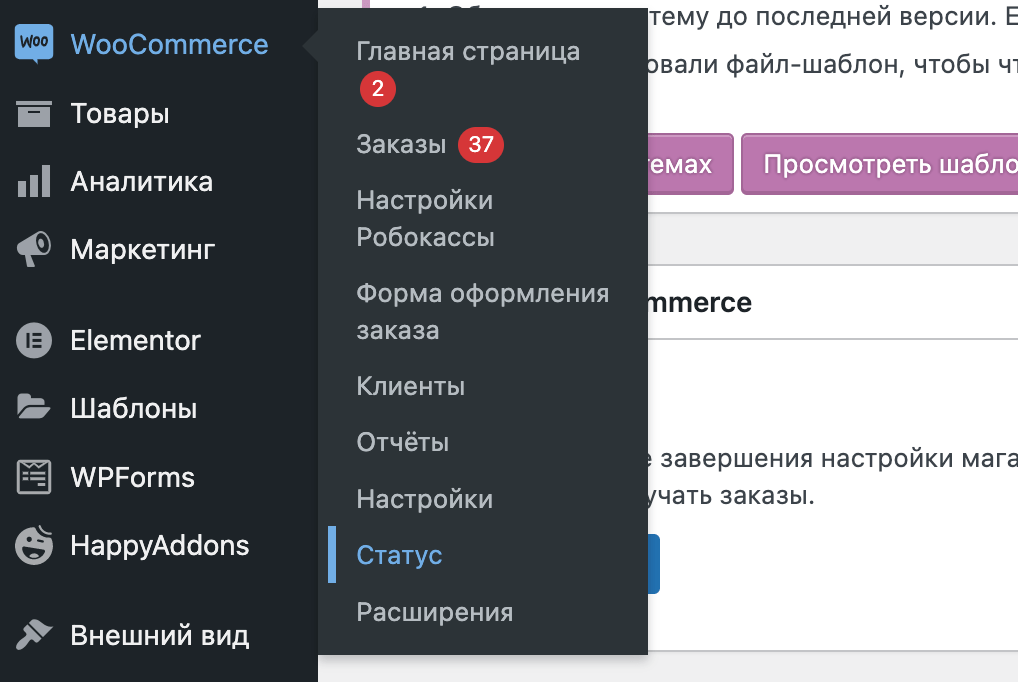
Task: Click the Маркетинг megaphone icon
Action: pos(34,249)
